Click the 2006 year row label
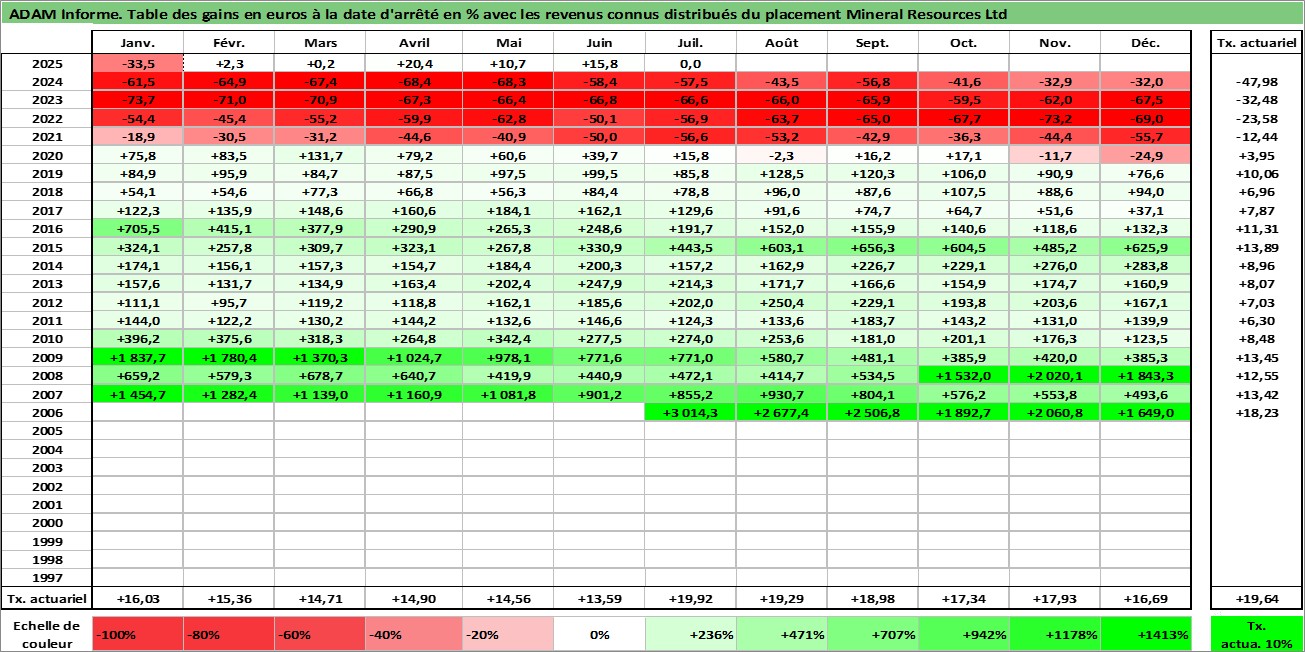Viewport: 1305px width, 652px height. (x=47, y=412)
